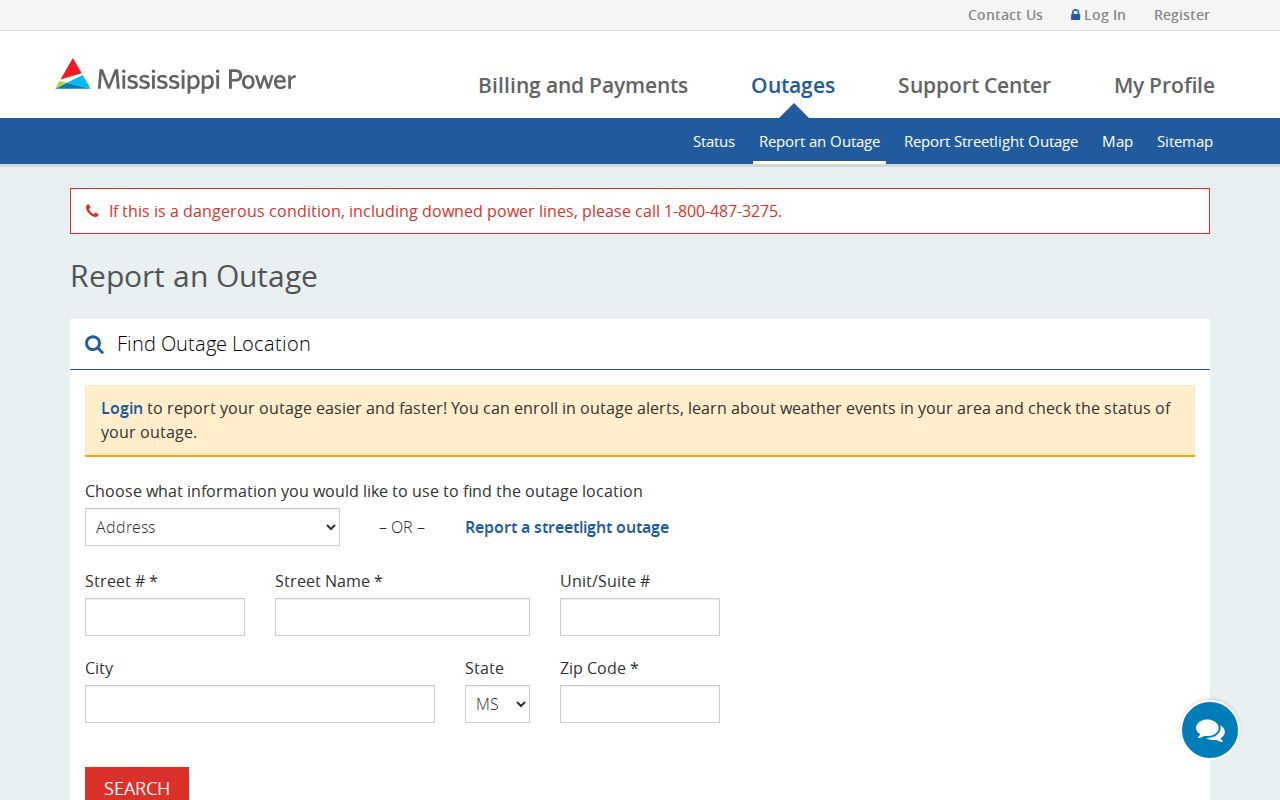Open Contact Us page
Image resolution: width=1280 pixels, height=800 pixels.
tap(1005, 15)
